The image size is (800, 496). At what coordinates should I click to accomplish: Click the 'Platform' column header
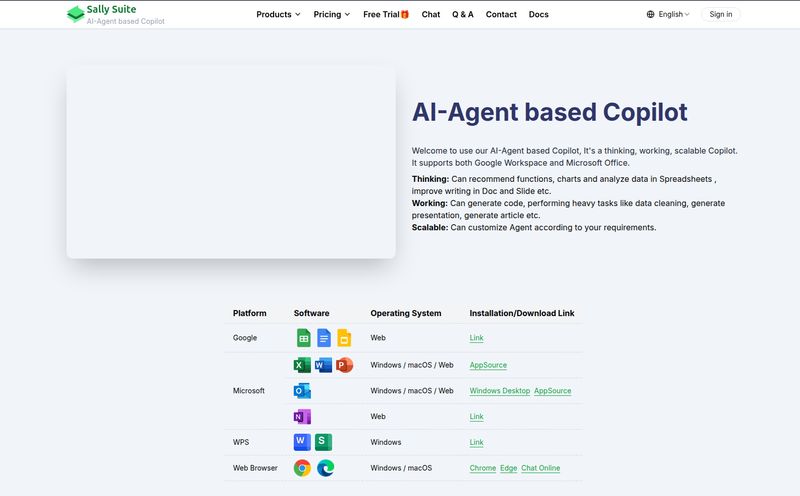[x=249, y=313]
